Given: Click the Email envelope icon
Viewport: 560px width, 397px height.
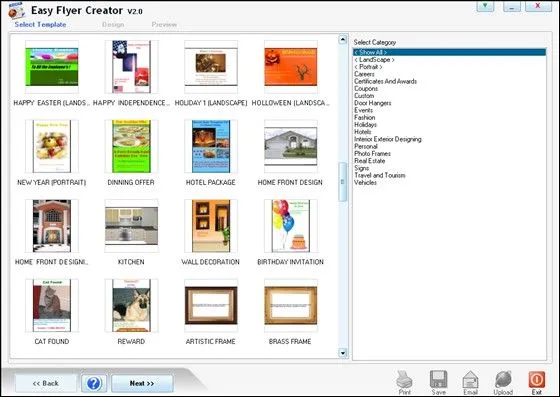Looking at the screenshot, I should click(470, 380).
